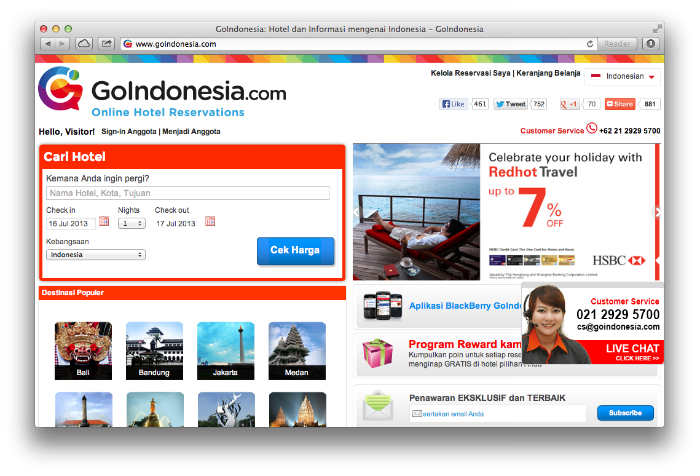Click the orange Share button
This screenshot has width=700, height=476.
point(620,104)
